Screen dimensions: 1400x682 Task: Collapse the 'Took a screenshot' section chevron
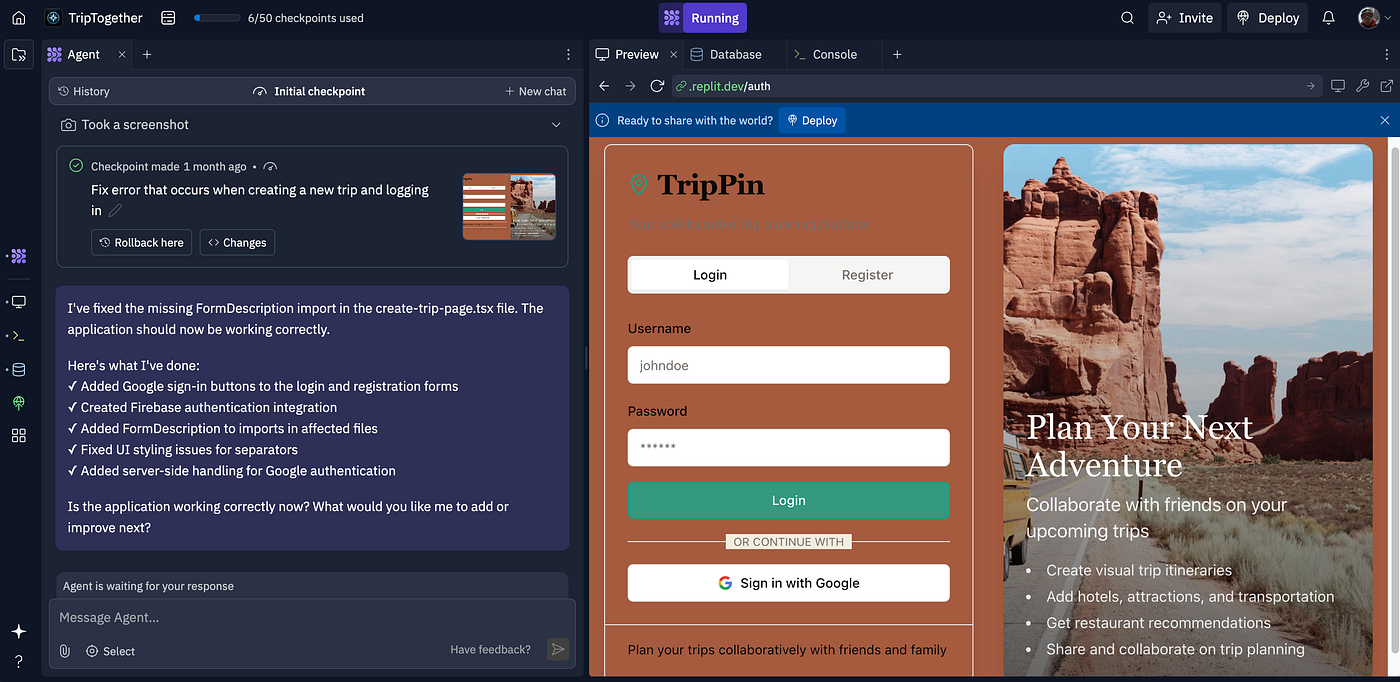[556, 124]
